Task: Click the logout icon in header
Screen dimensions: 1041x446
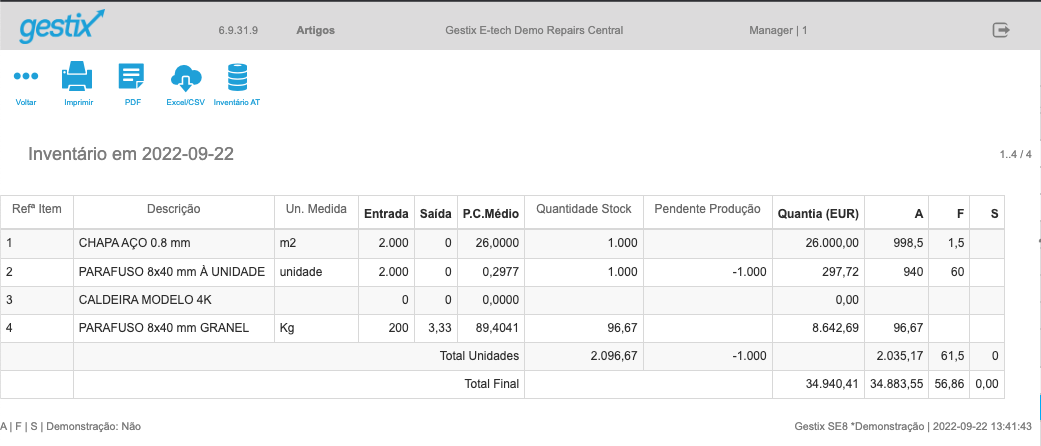Action: (1001, 30)
